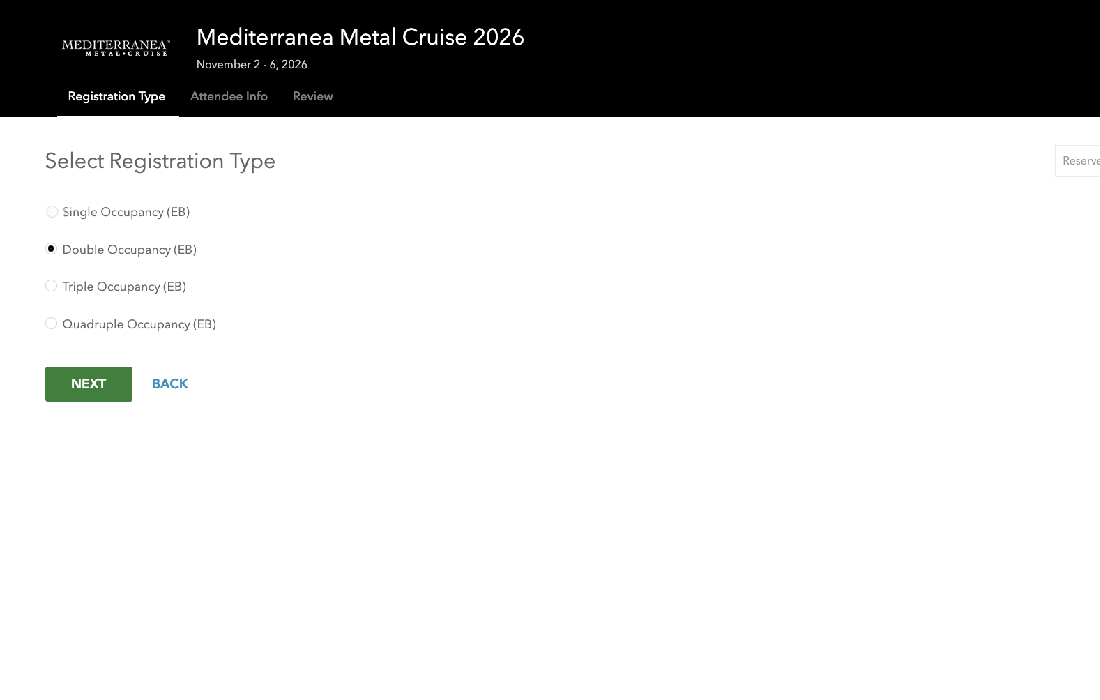Image resolution: width=1100 pixels, height=700 pixels.
Task: Select the Single Occupancy (EB) radio button
Action: (x=52, y=212)
